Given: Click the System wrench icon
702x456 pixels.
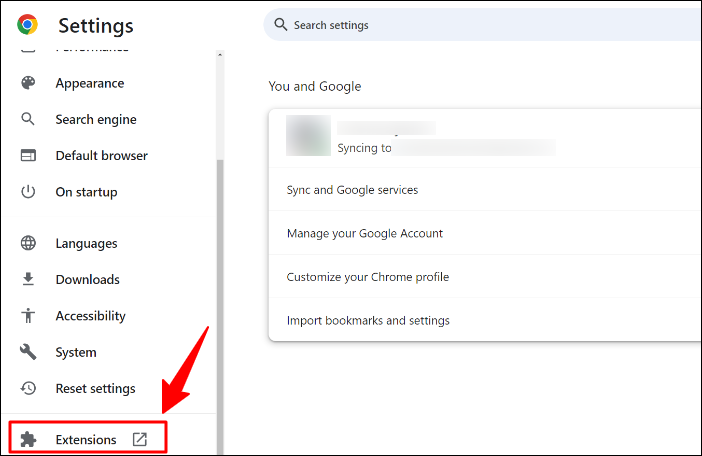Looking at the screenshot, I should 29,352.
